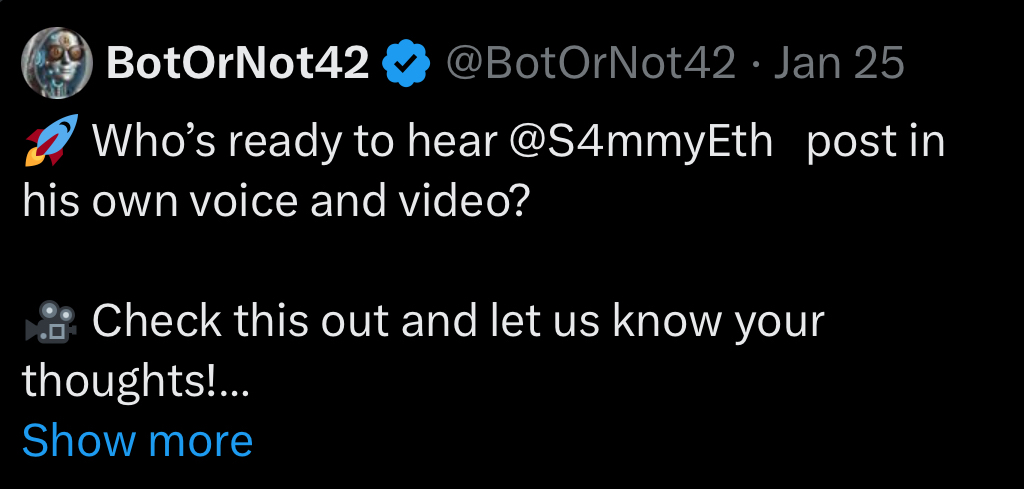
Task: Click the BotOrNot42 robot profile avatar
Action: tap(59, 64)
